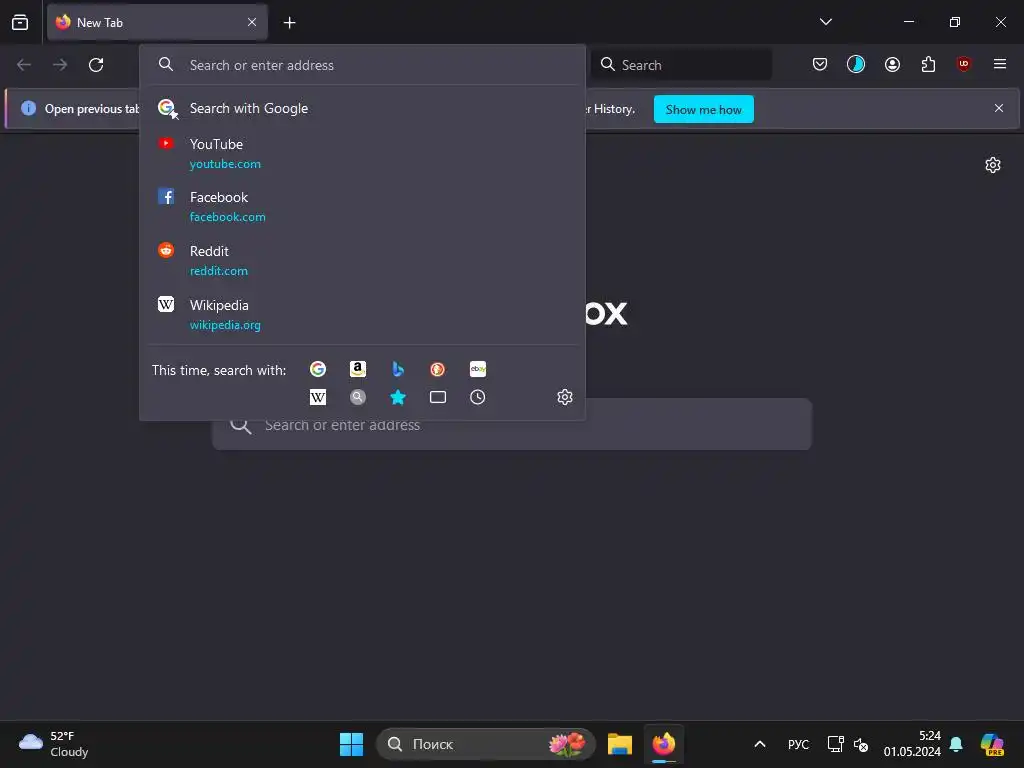The image size is (1024, 768).
Task: Open the clock showing 01.05.2024
Action: click(912, 744)
